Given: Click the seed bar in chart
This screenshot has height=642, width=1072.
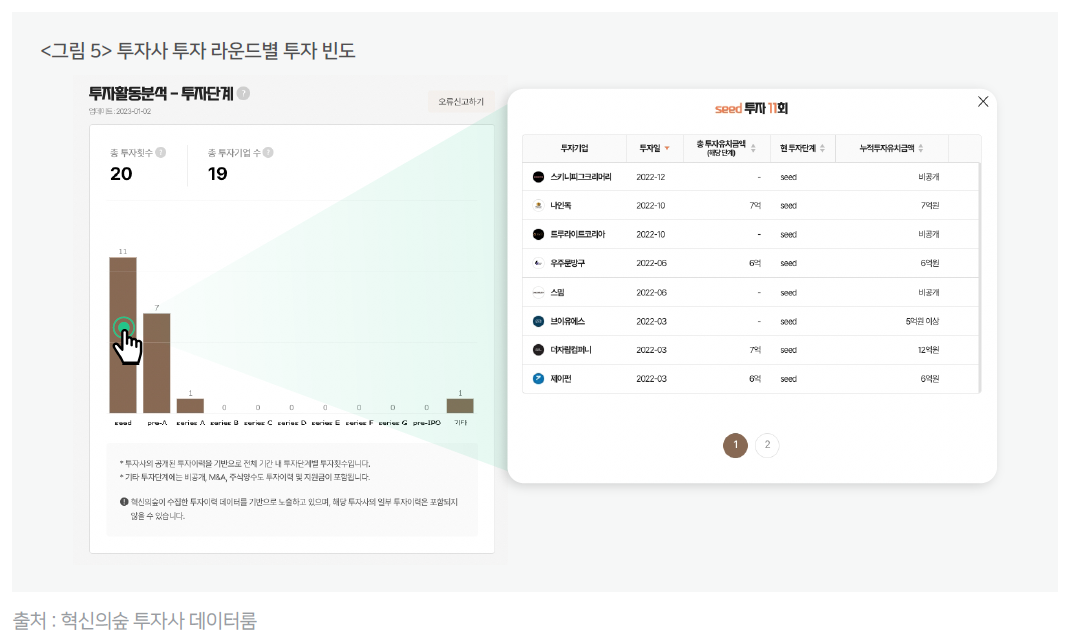Looking at the screenshot, I should pos(123,335).
